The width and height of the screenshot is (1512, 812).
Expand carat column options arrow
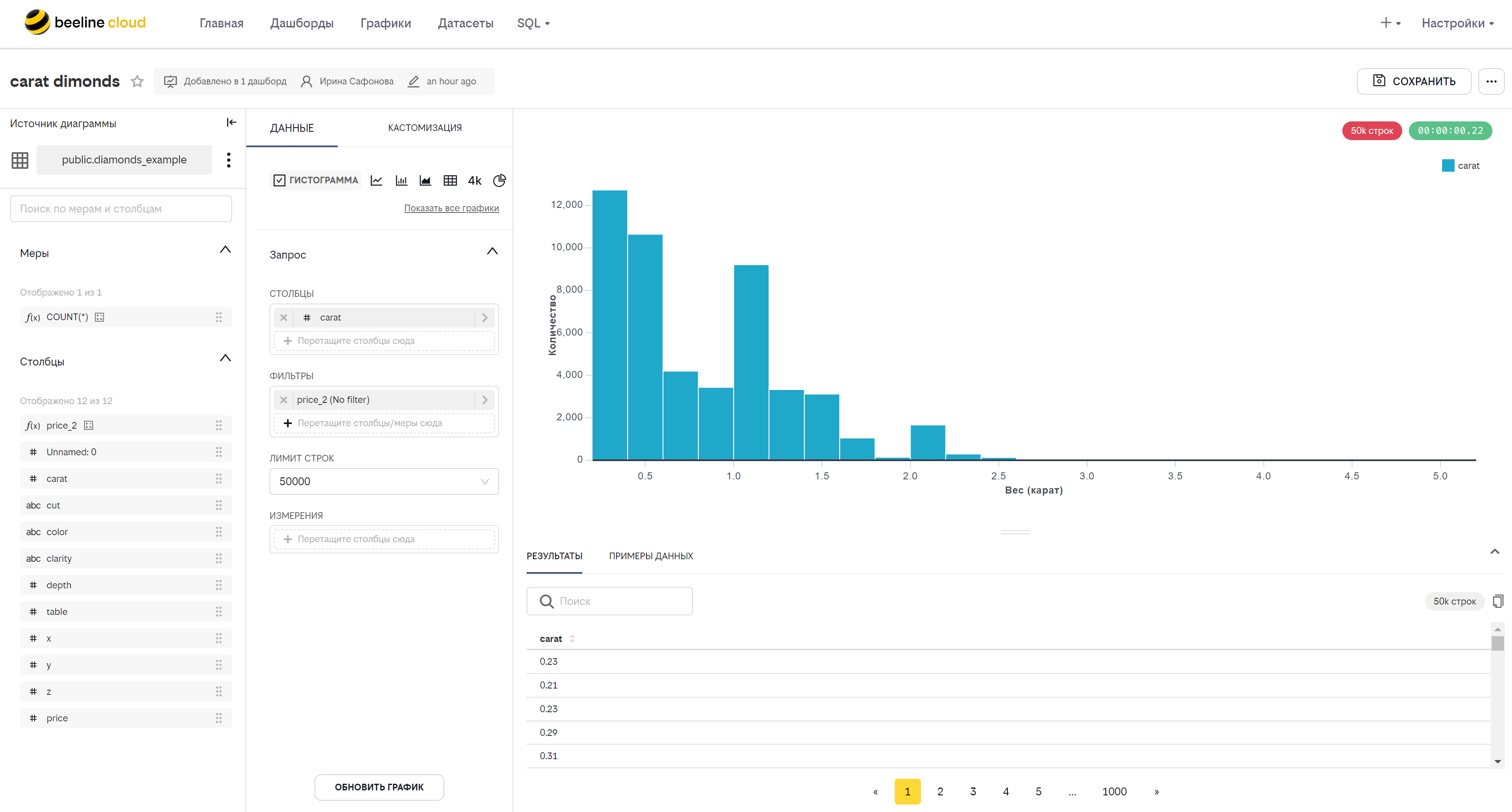point(485,317)
